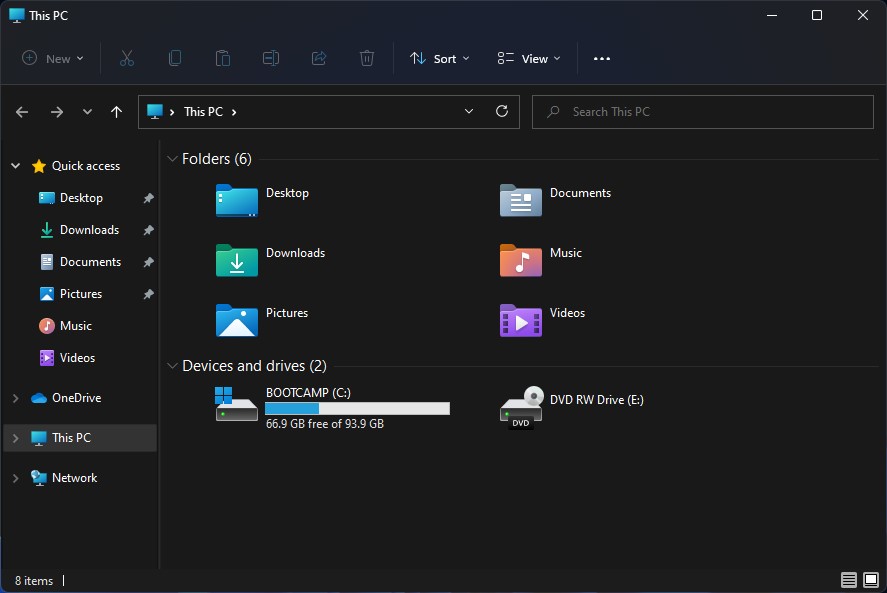
Task: Expand the Network tree node
Action: [16, 478]
